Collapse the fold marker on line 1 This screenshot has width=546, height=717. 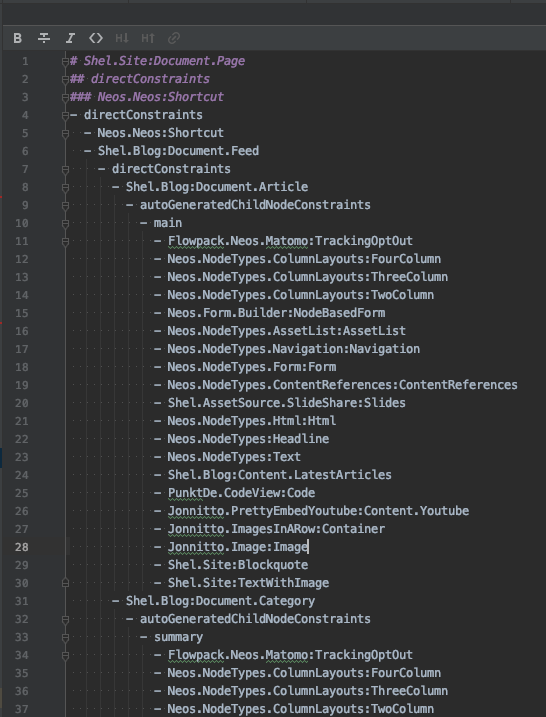click(65, 61)
